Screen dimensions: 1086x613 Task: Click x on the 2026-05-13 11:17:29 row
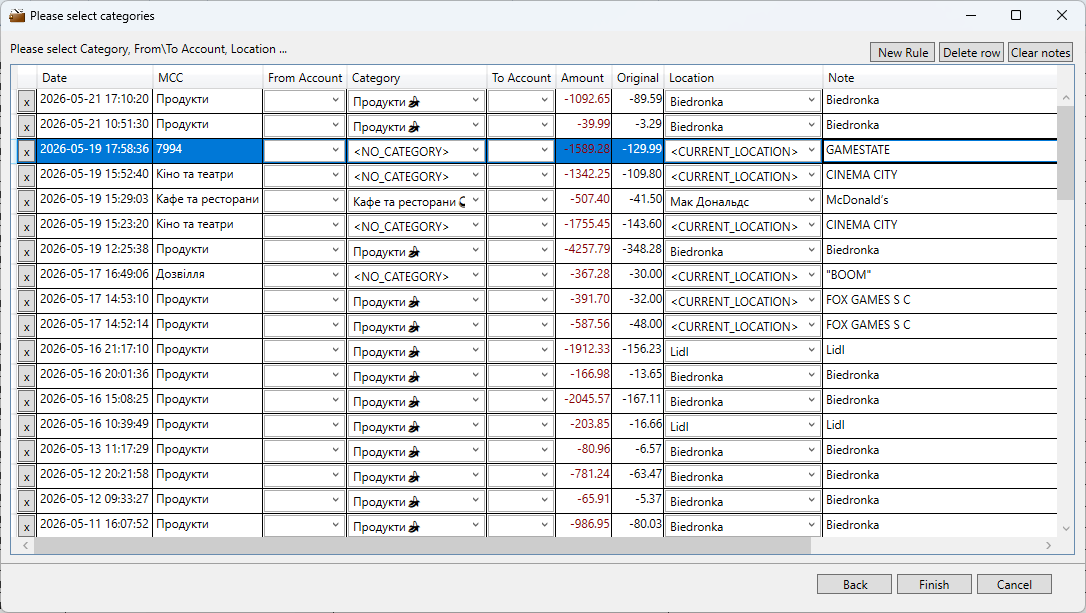pyautogui.click(x=26, y=452)
